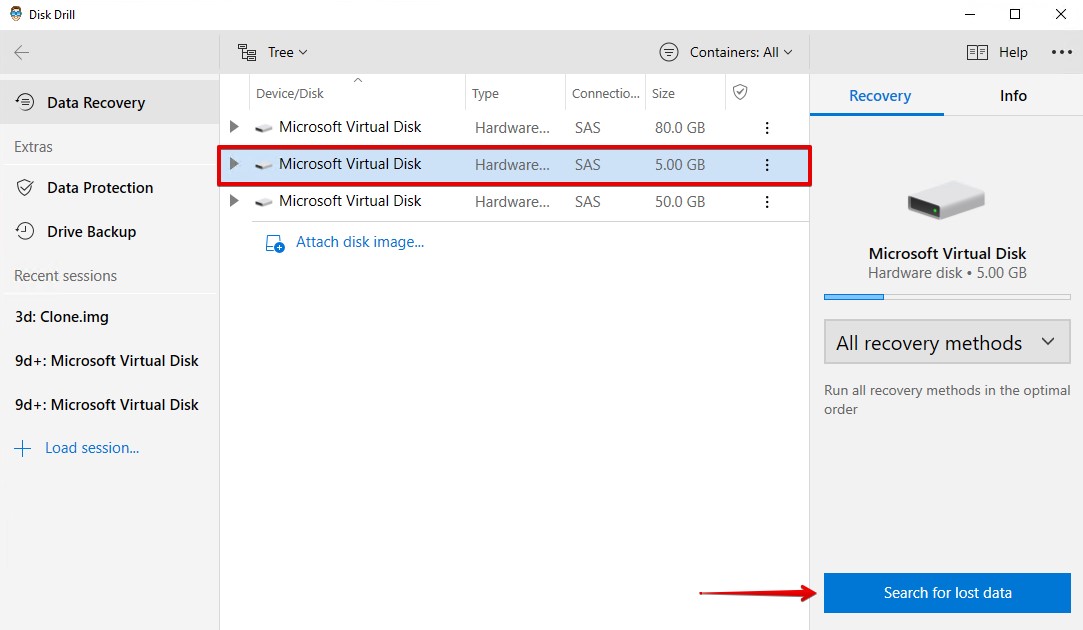Screen dimensions: 1083x630
Task: Click the 50.0 GB size cell
Action: 680,202
